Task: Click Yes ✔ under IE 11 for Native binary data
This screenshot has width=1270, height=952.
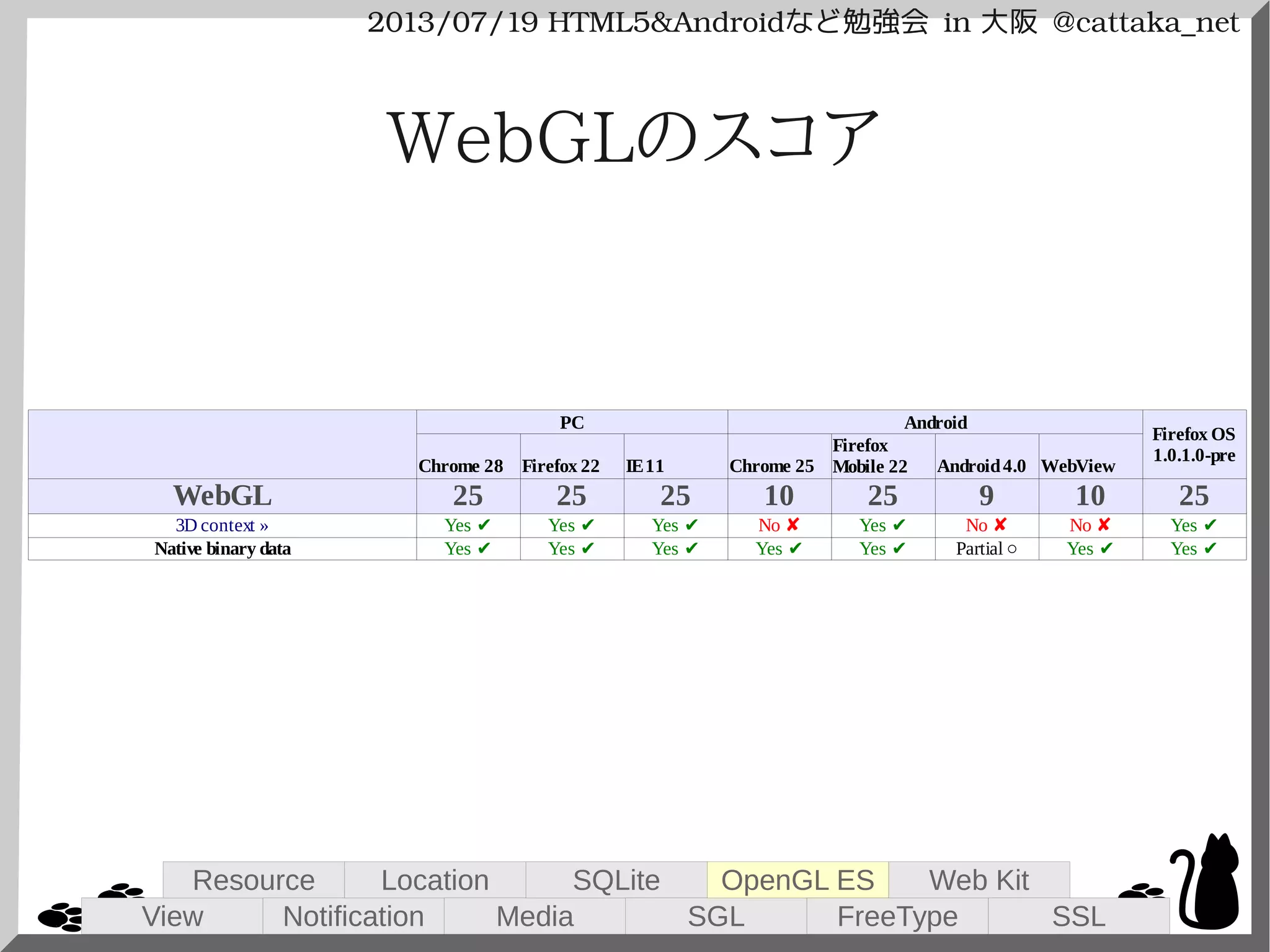Action: click(x=675, y=549)
